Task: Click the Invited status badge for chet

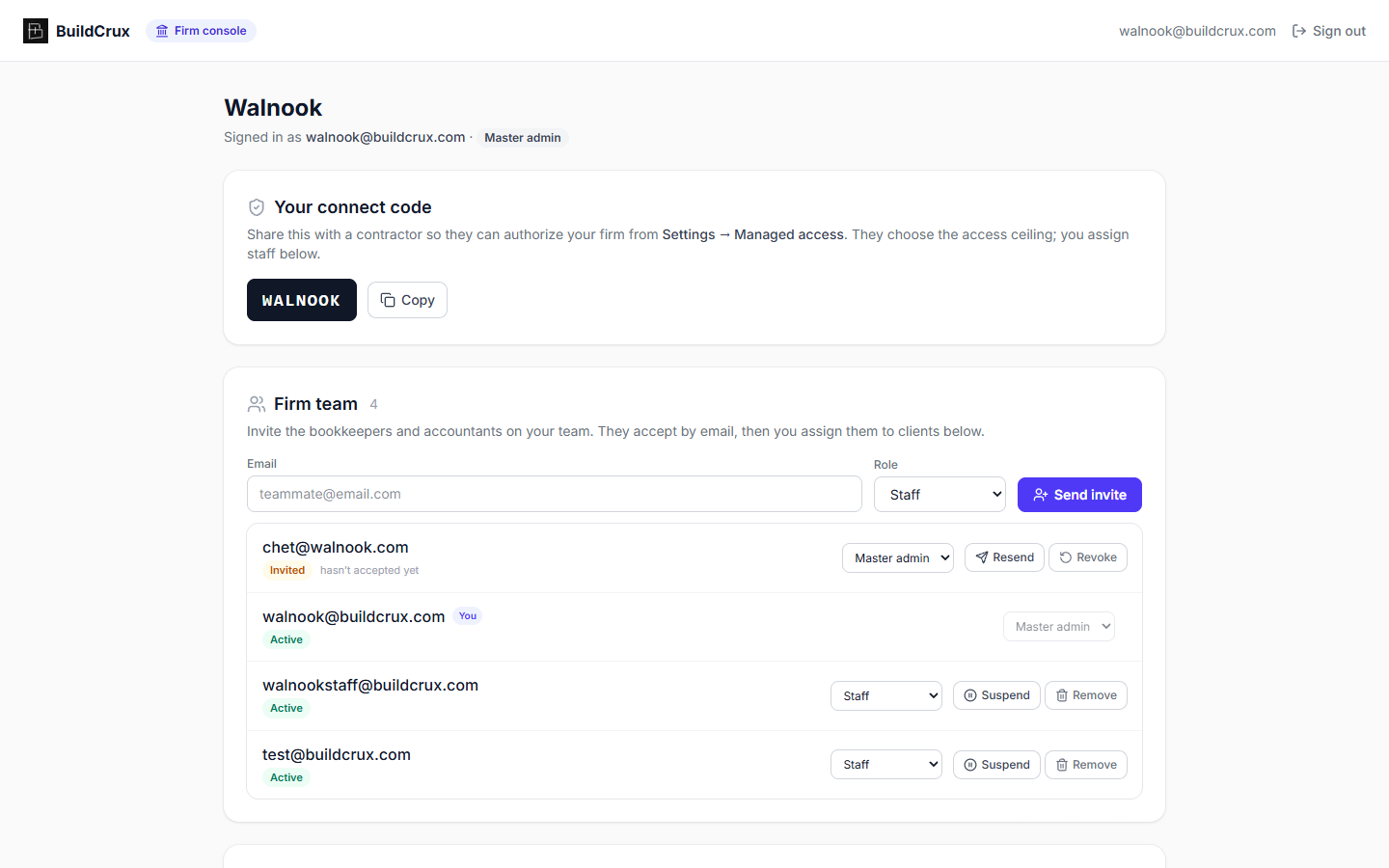Action: click(287, 570)
